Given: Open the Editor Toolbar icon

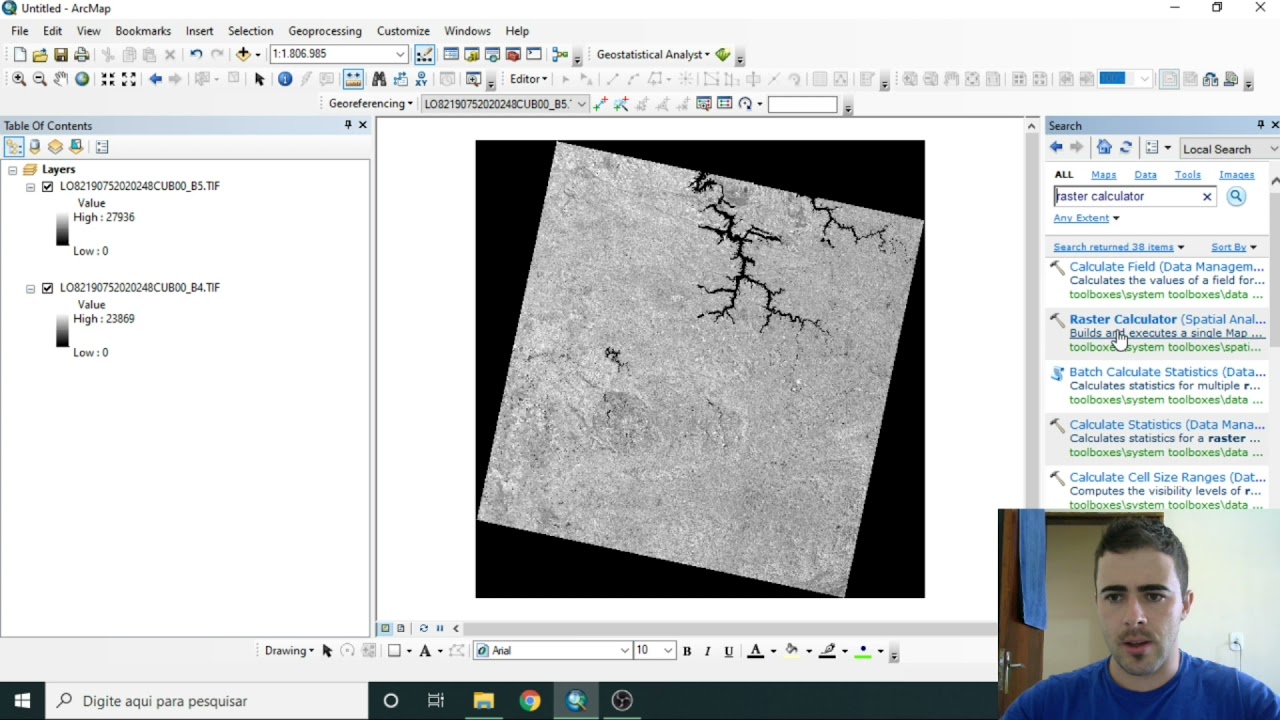Looking at the screenshot, I should 425,54.
